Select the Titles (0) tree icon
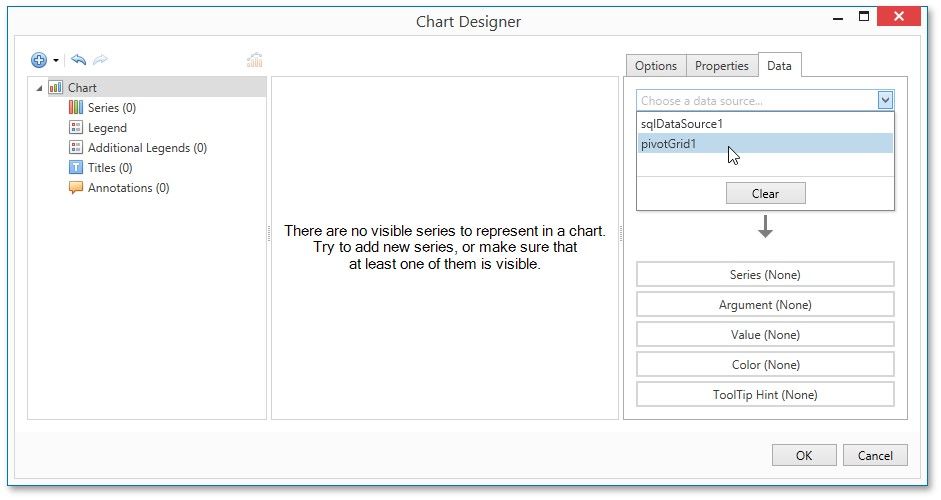 coord(76,168)
